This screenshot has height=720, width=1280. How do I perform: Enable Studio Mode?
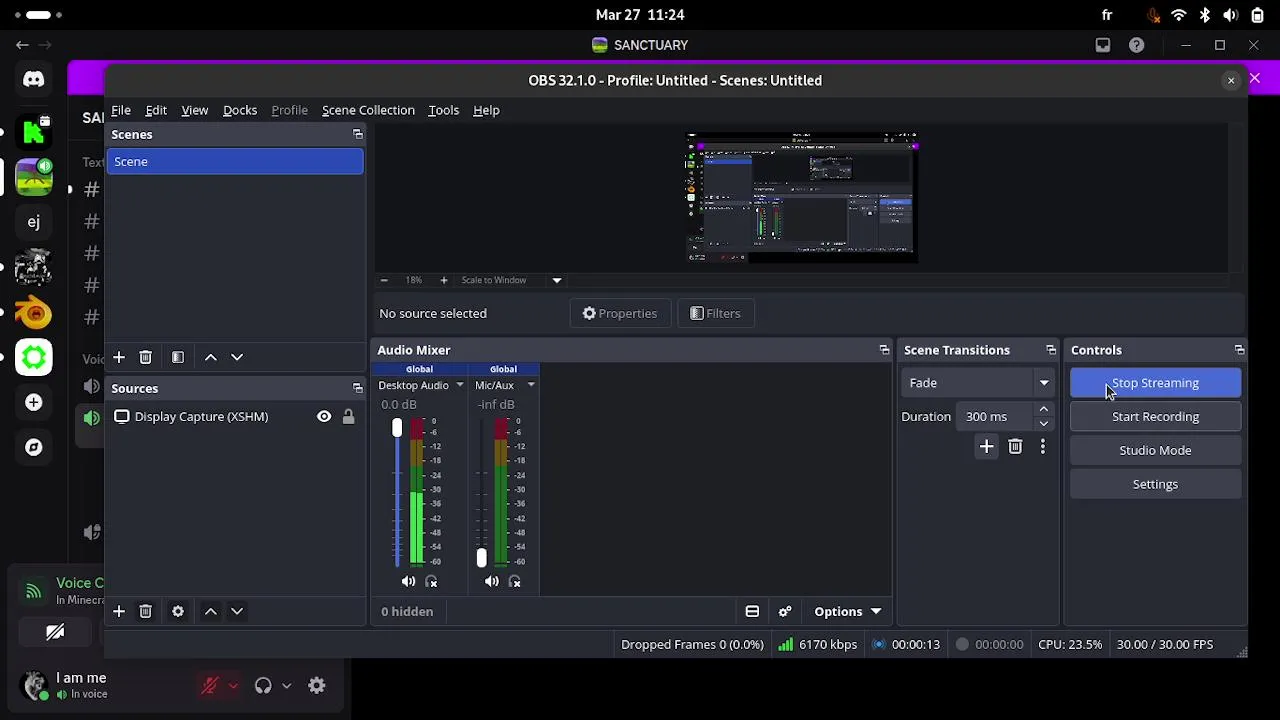(1155, 451)
